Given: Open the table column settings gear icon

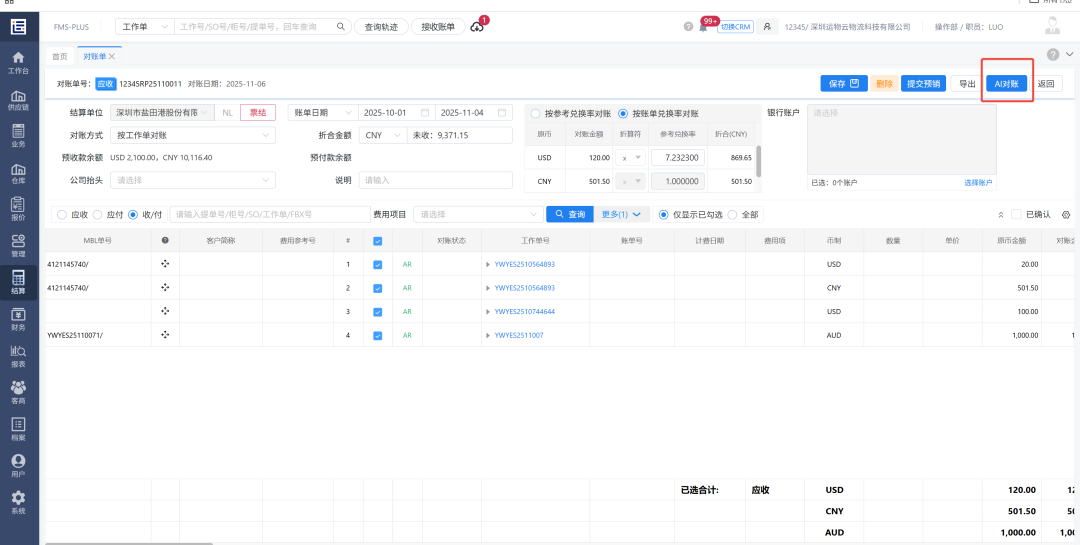Looking at the screenshot, I should pos(1066,214).
